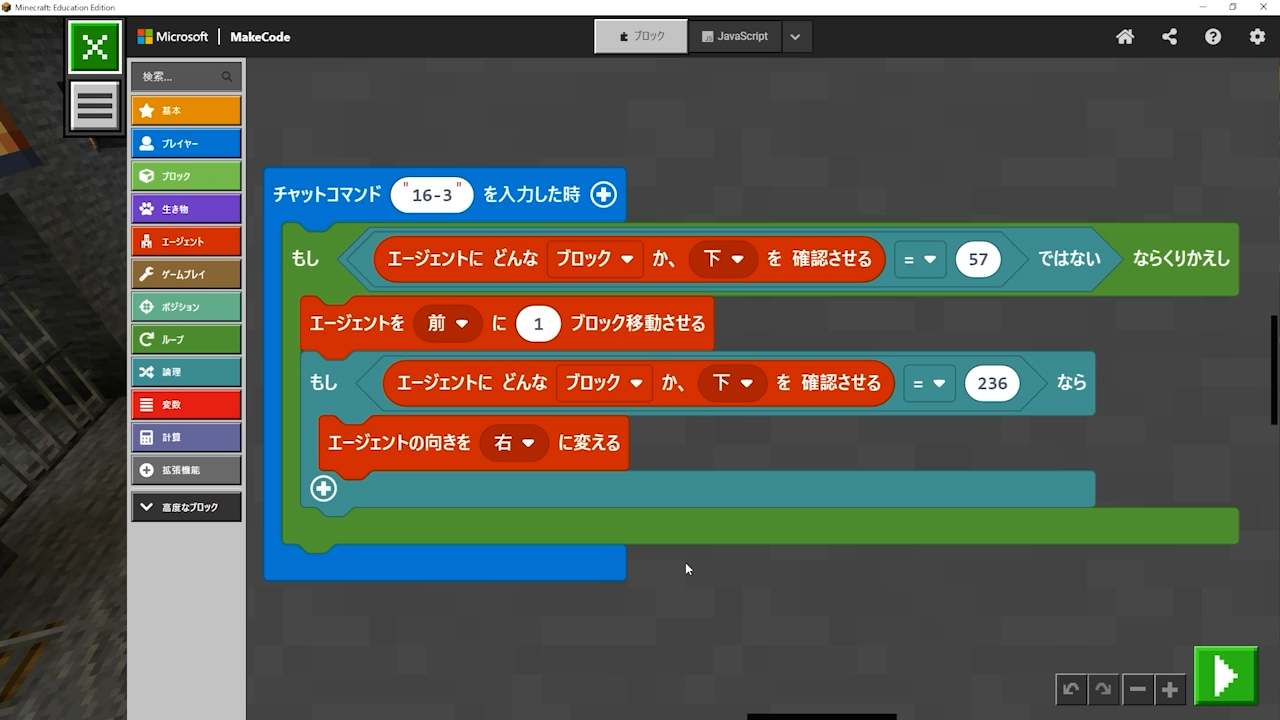Screen dimensions: 1280x720
Task: Add a parameter to the チャットコマンド block
Action: pyautogui.click(x=603, y=195)
